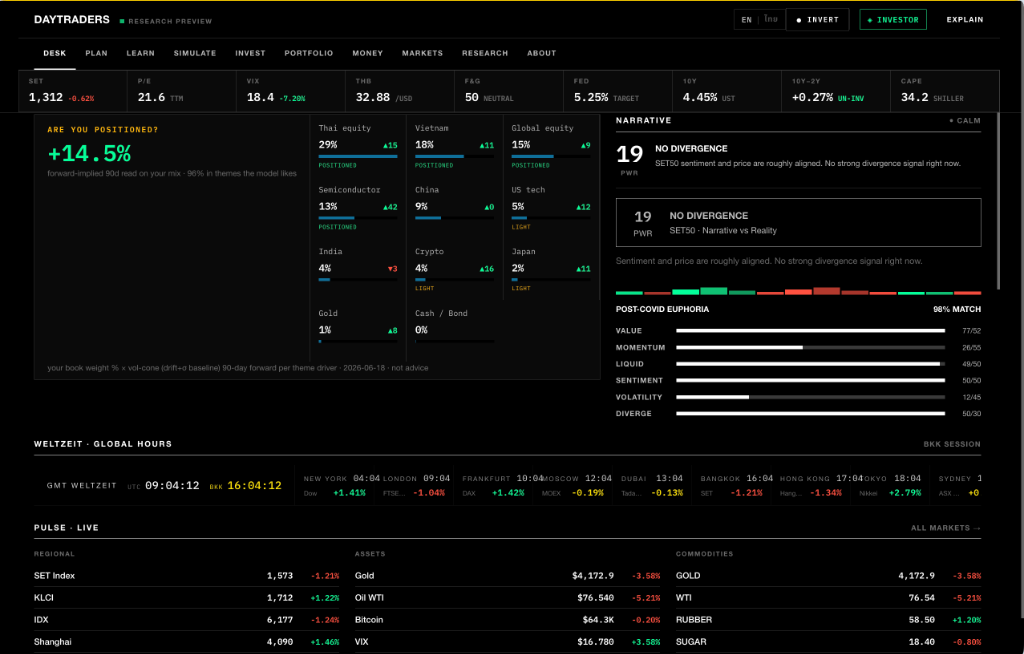Select the Global equity 15% tile

[x=551, y=146]
